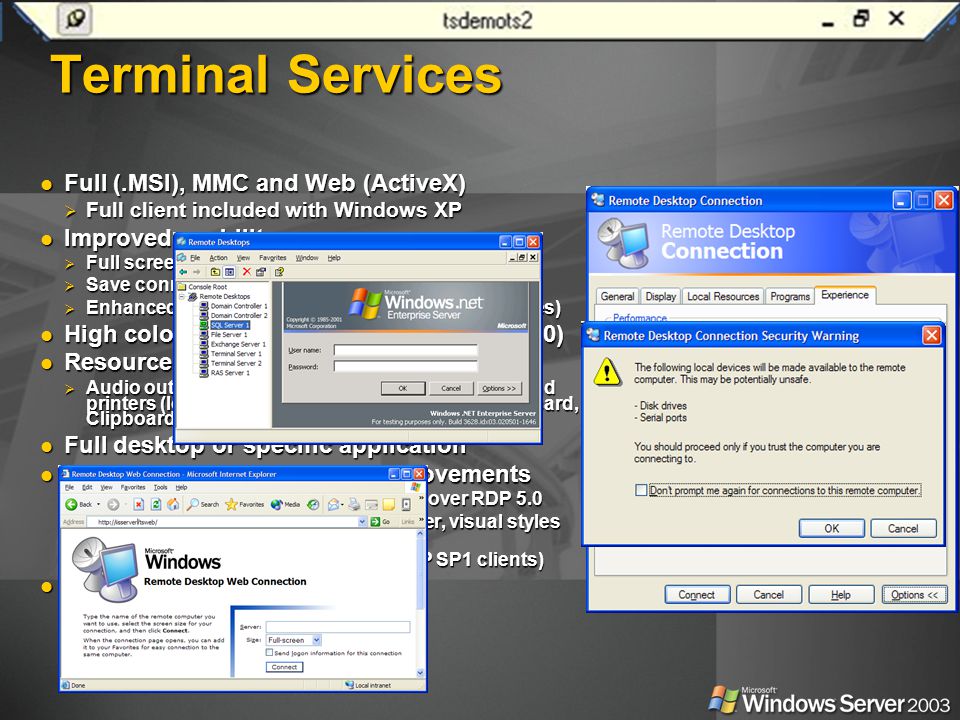Open Action menu in Remote Desktops window
Viewport: 960px width, 720px height.
pyautogui.click(x=219, y=258)
